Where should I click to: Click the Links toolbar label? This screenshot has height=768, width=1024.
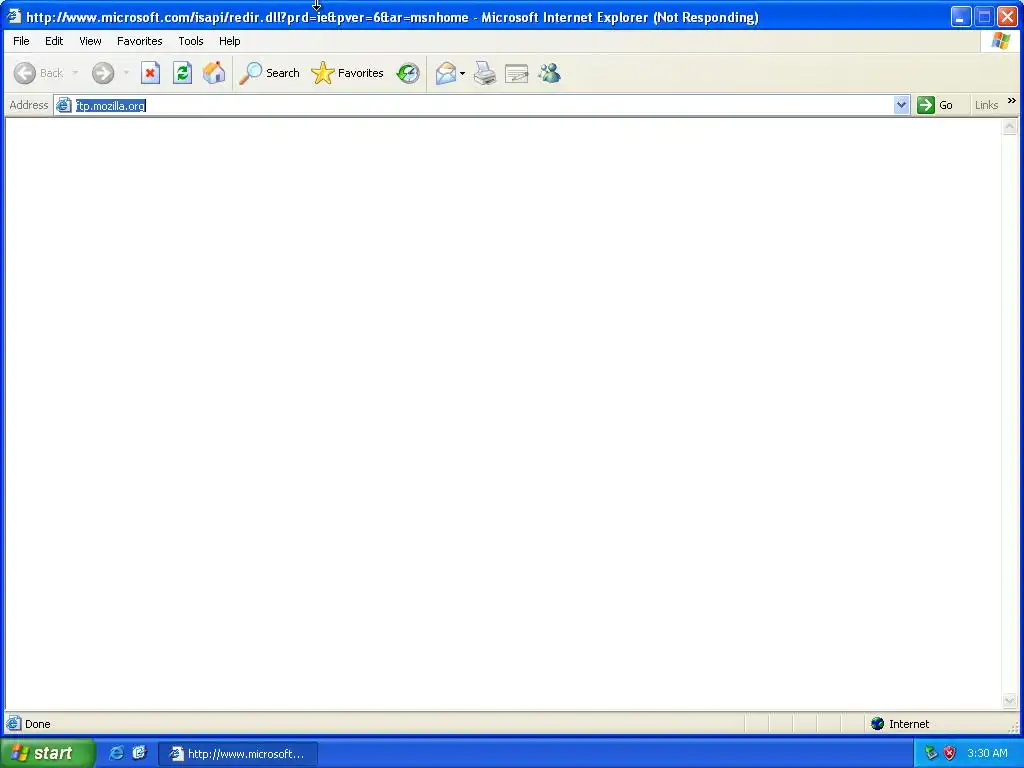point(986,105)
